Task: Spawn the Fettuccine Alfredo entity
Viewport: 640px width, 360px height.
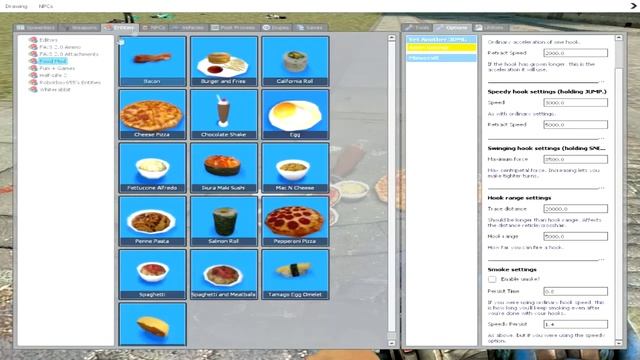Action: [x=152, y=168]
